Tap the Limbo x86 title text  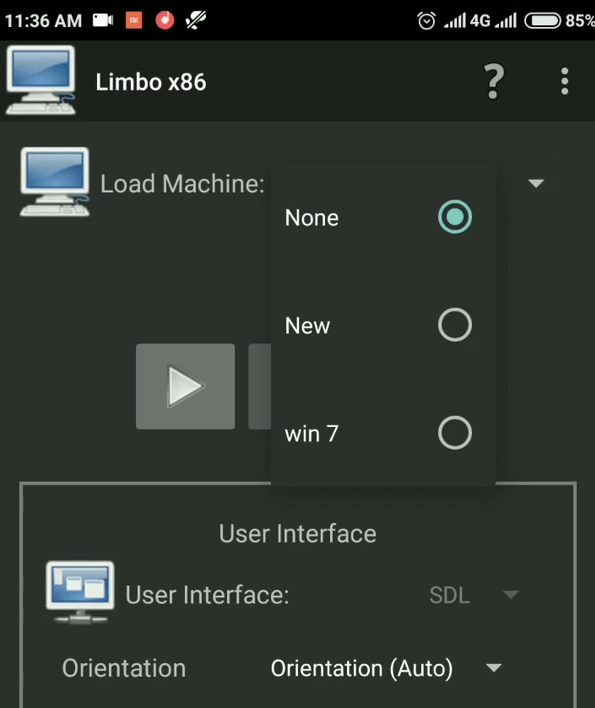(x=151, y=82)
